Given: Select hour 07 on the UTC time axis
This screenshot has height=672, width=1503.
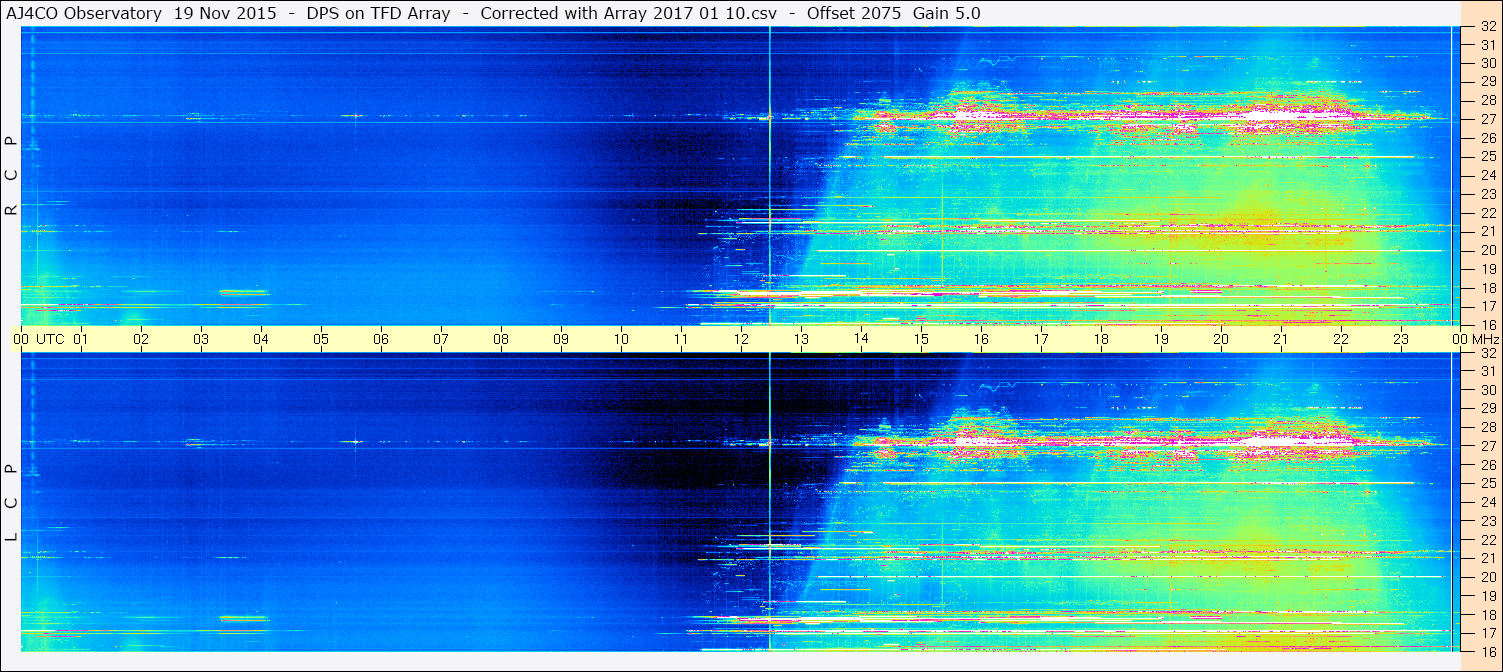Looking at the screenshot, I should click(x=441, y=339).
